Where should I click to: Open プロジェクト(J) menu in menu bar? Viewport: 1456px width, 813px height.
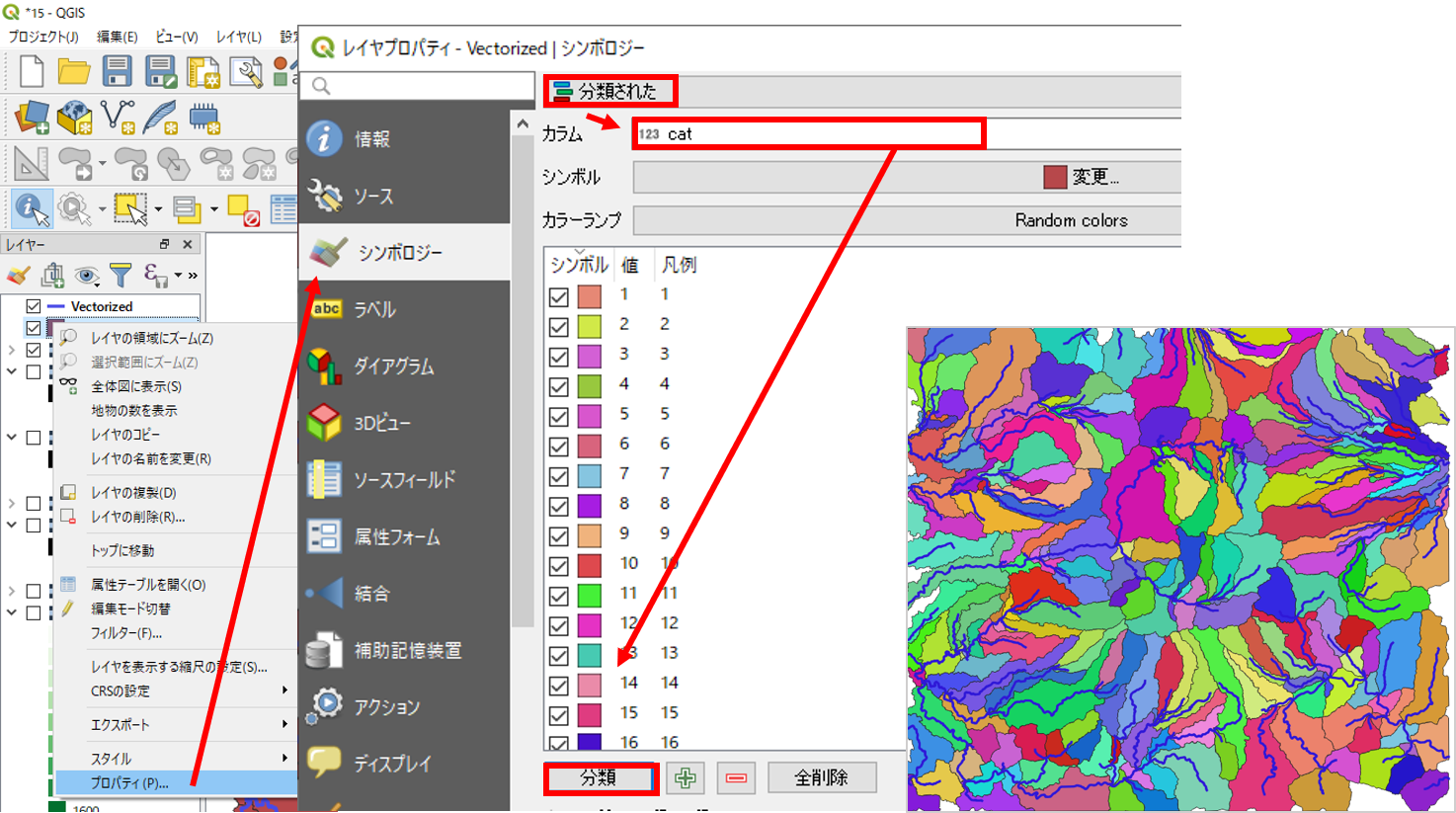click(43, 37)
